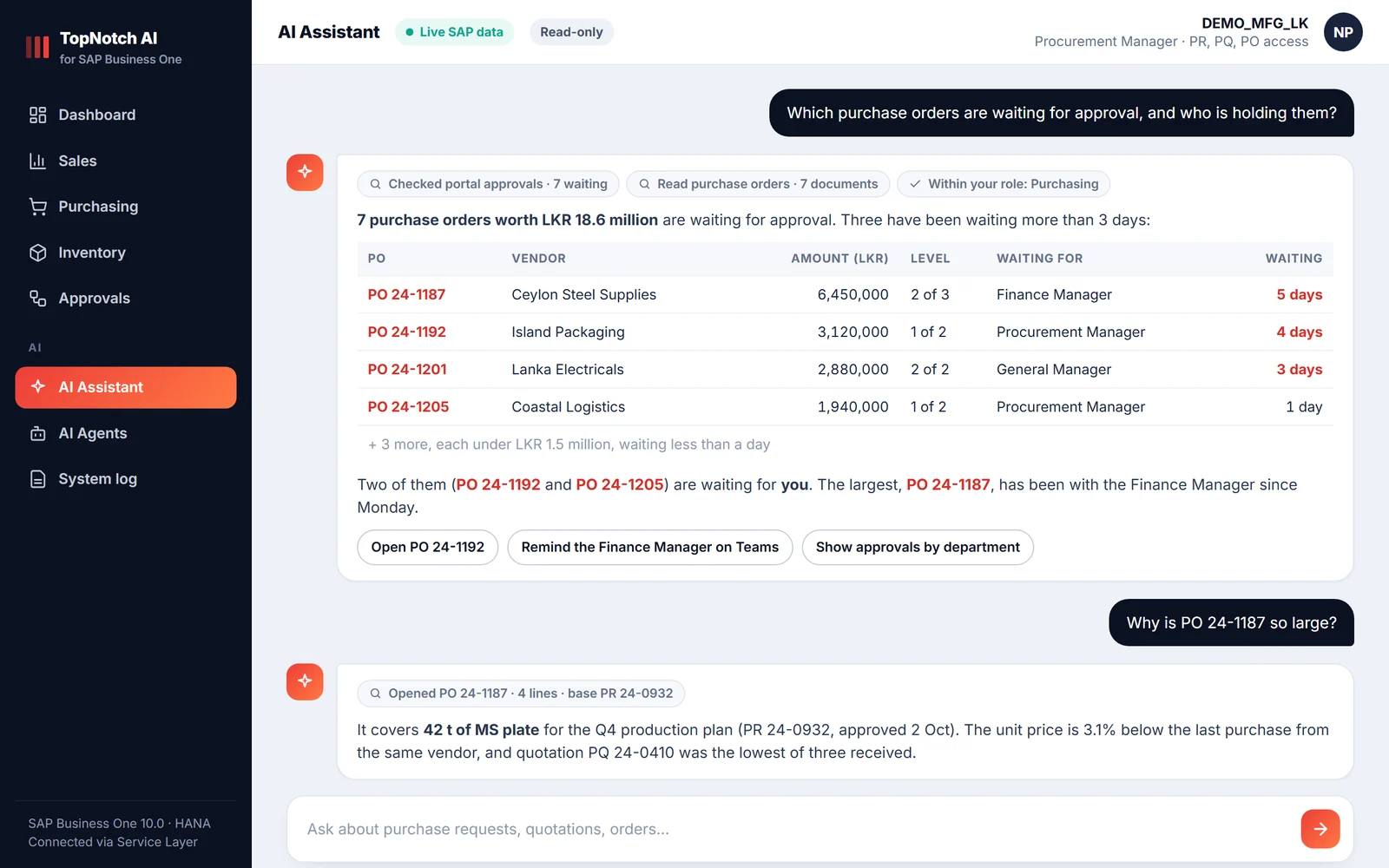The image size is (1389, 868).
Task: Click the System log document icon
Action: [x=37, y=479]
